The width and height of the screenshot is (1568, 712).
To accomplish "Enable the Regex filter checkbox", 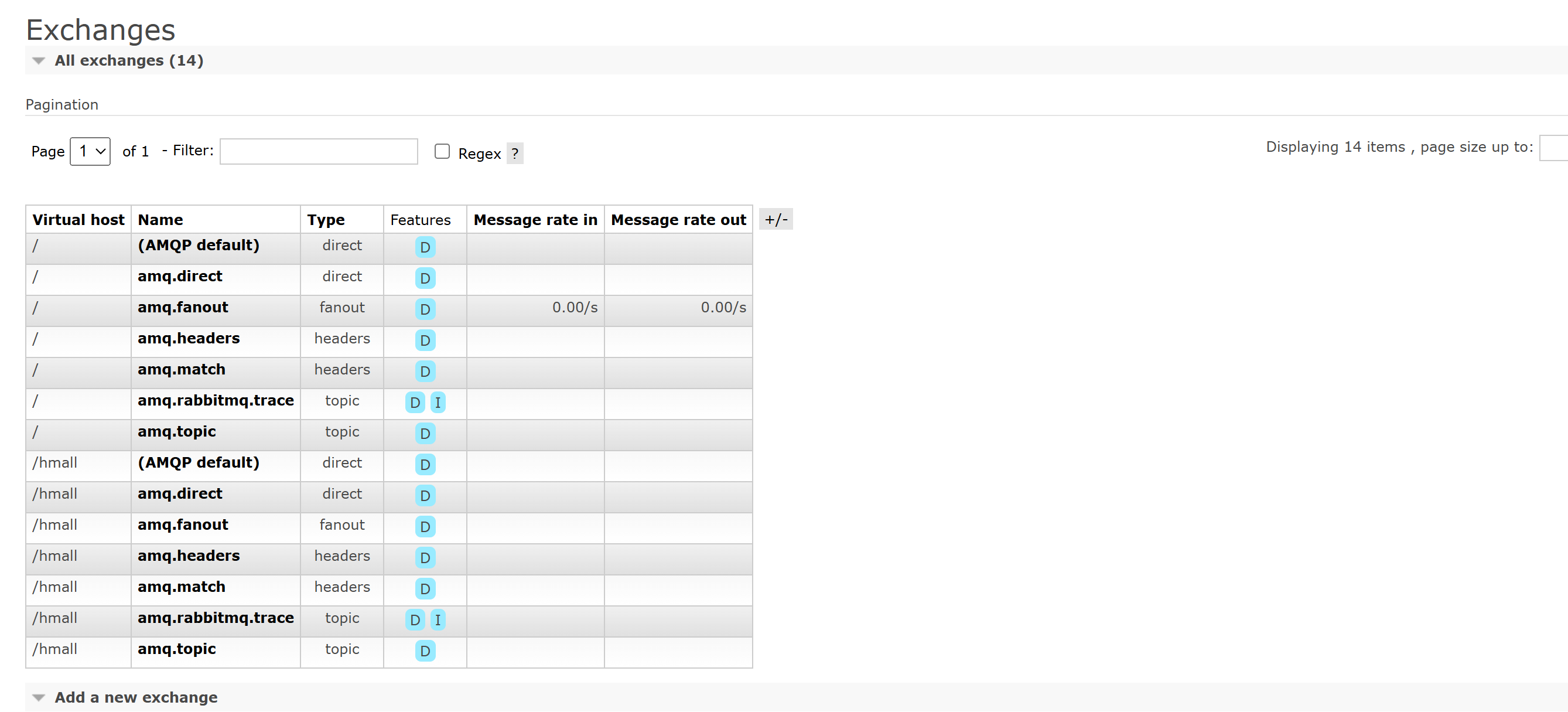I will (442, 151).
